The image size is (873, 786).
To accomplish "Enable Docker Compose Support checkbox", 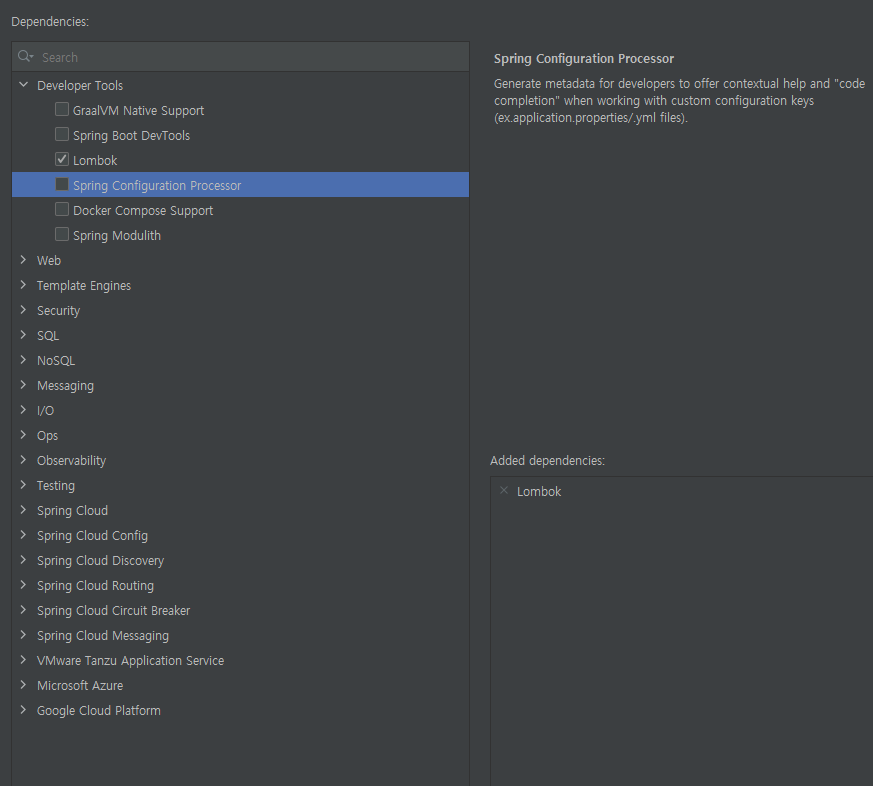I will pyautogui.click(x=62, y=209).
